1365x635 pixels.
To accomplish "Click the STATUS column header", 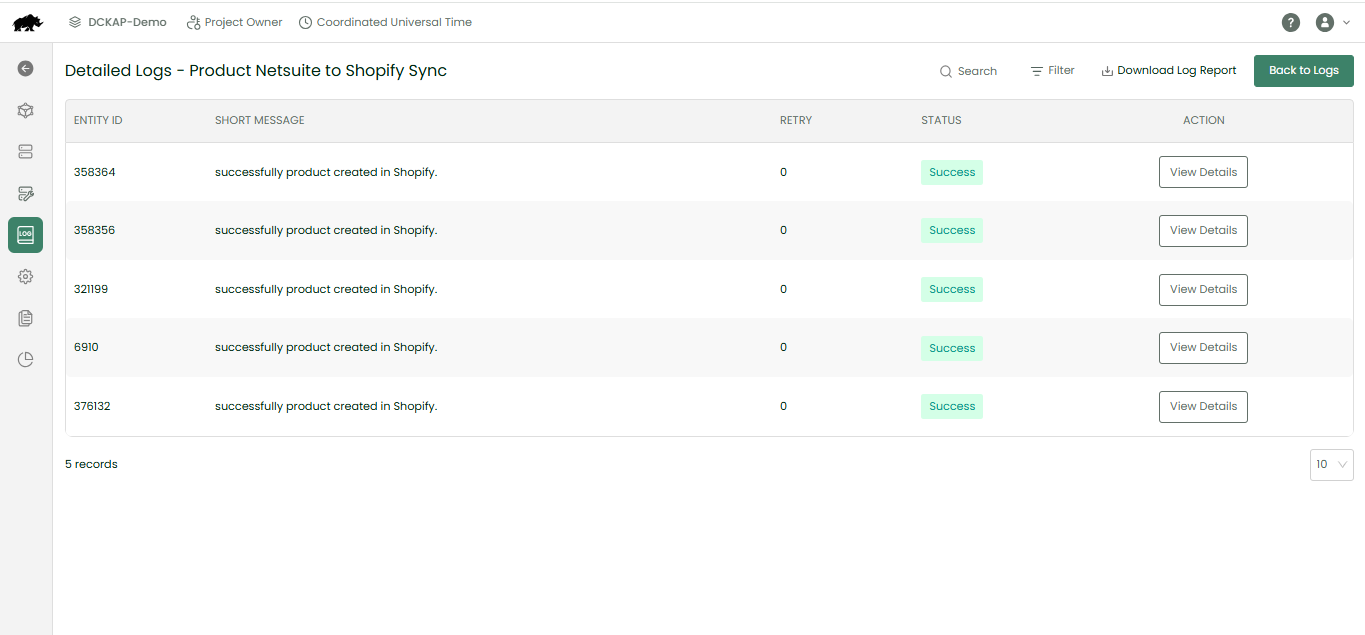I will point(941,120).
